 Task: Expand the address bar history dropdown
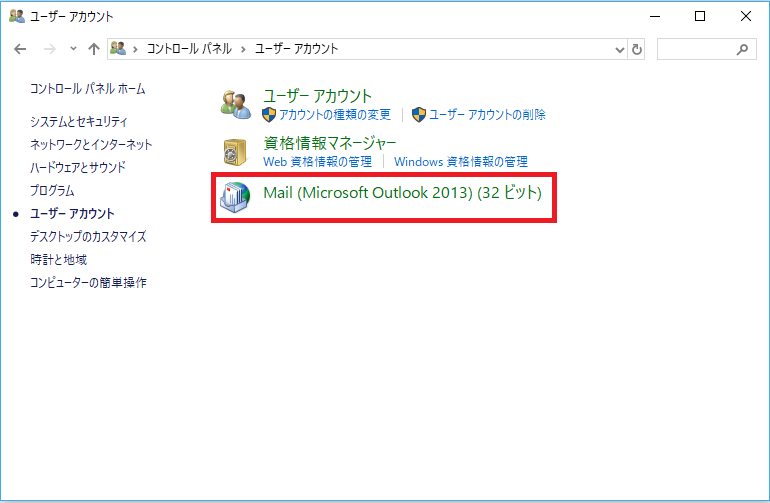(620, 50)
